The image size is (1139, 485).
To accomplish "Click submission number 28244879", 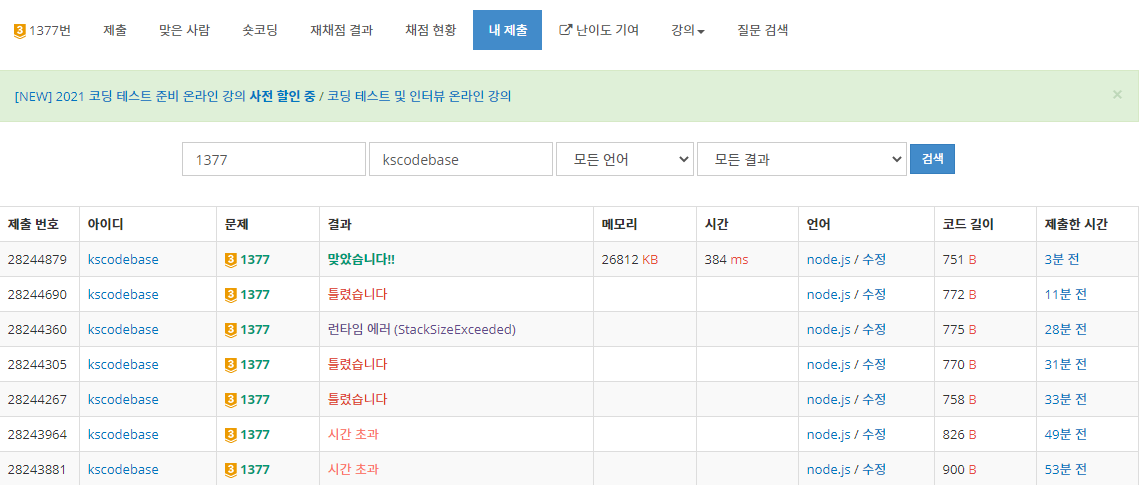I will (37, 259).
